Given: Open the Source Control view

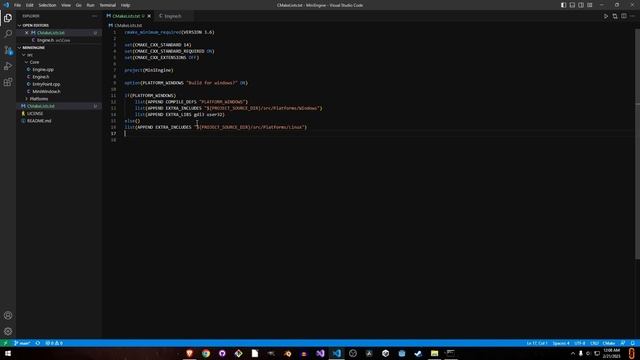Looking at the screenshot, I should [8, 50].
